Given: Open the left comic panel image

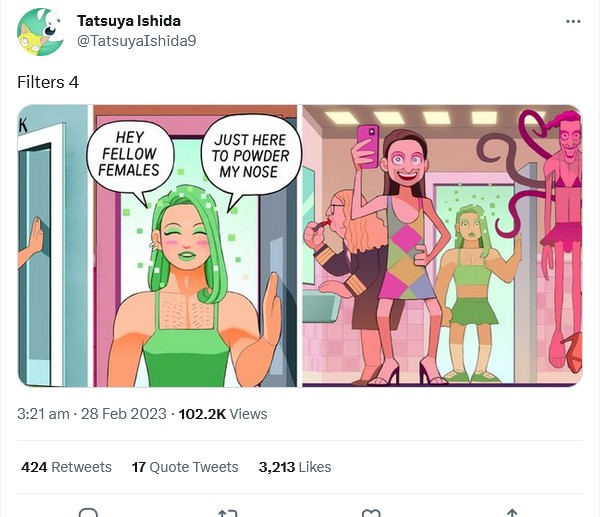Looking at the screenshot, I should point(157,246).
